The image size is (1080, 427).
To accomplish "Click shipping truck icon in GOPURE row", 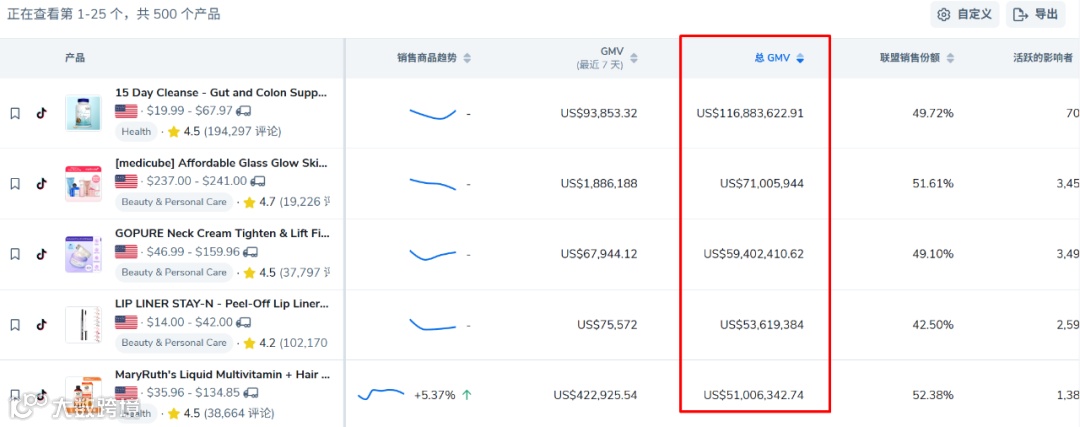I will coord(251,251).
